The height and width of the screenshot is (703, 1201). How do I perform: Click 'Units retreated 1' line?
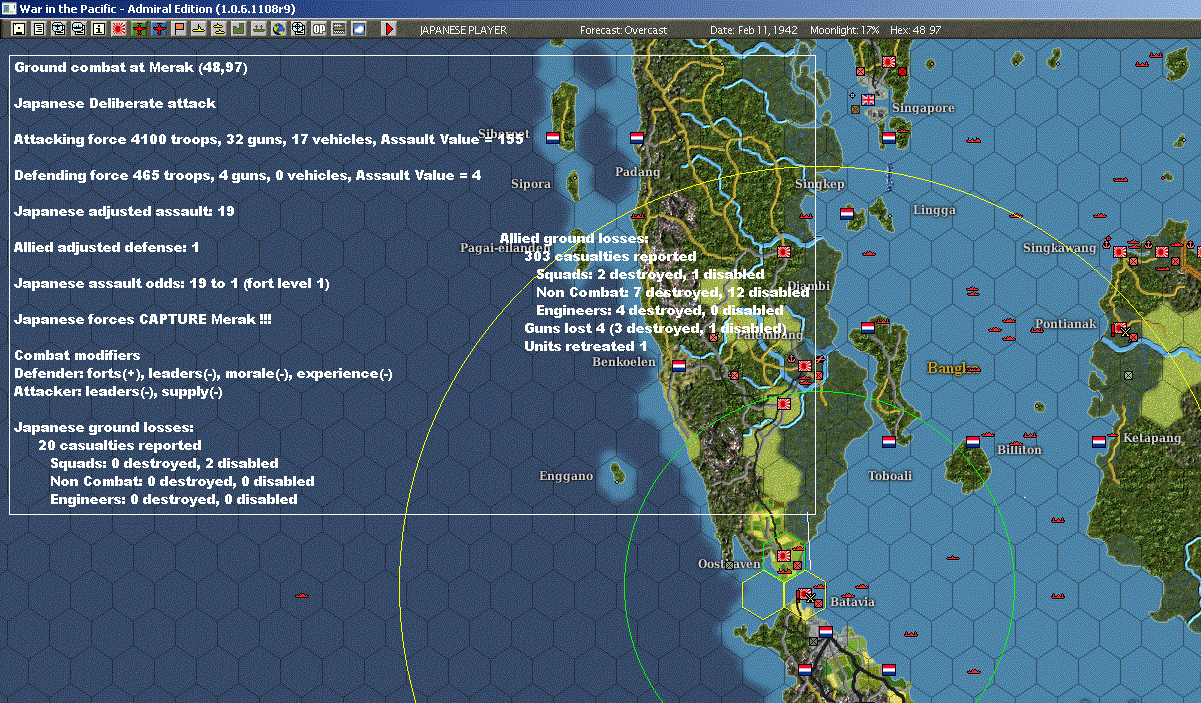click(586, 346)
